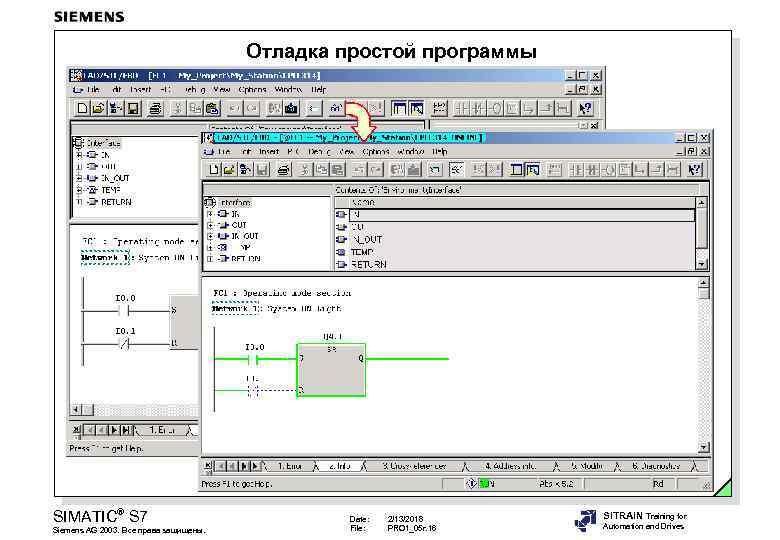This screenshot has height=540, width=780.
Task: Open the Debug menu in front window
Action: [x=319, y=151]
